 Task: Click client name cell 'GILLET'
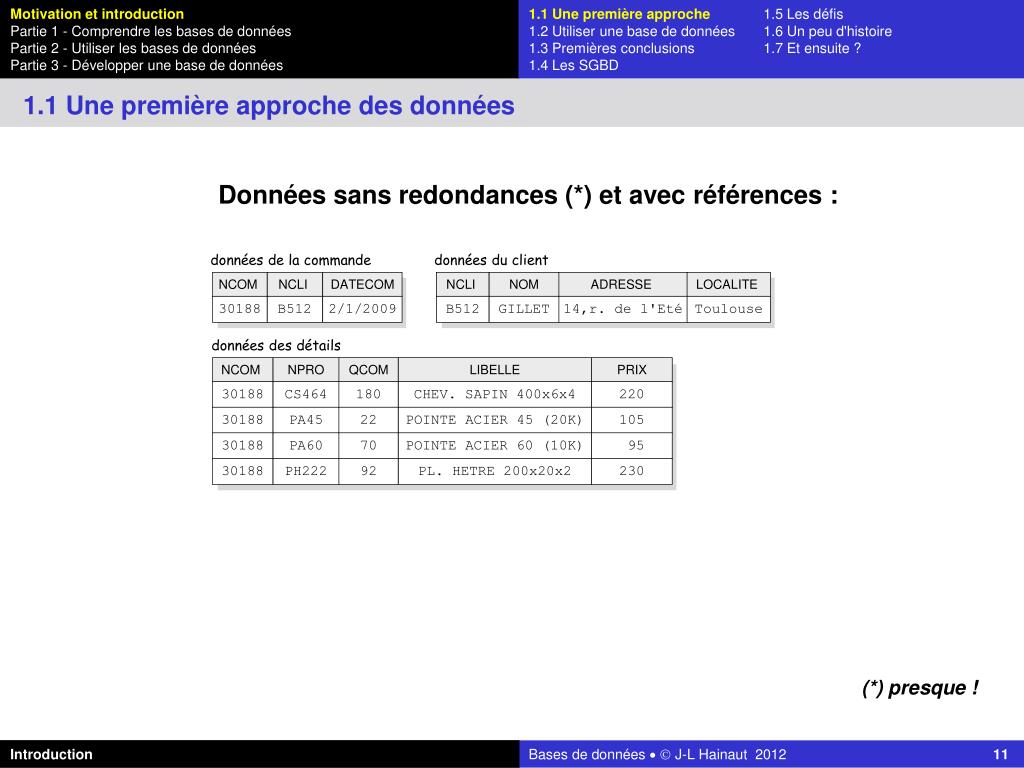[x=524, y=309]
